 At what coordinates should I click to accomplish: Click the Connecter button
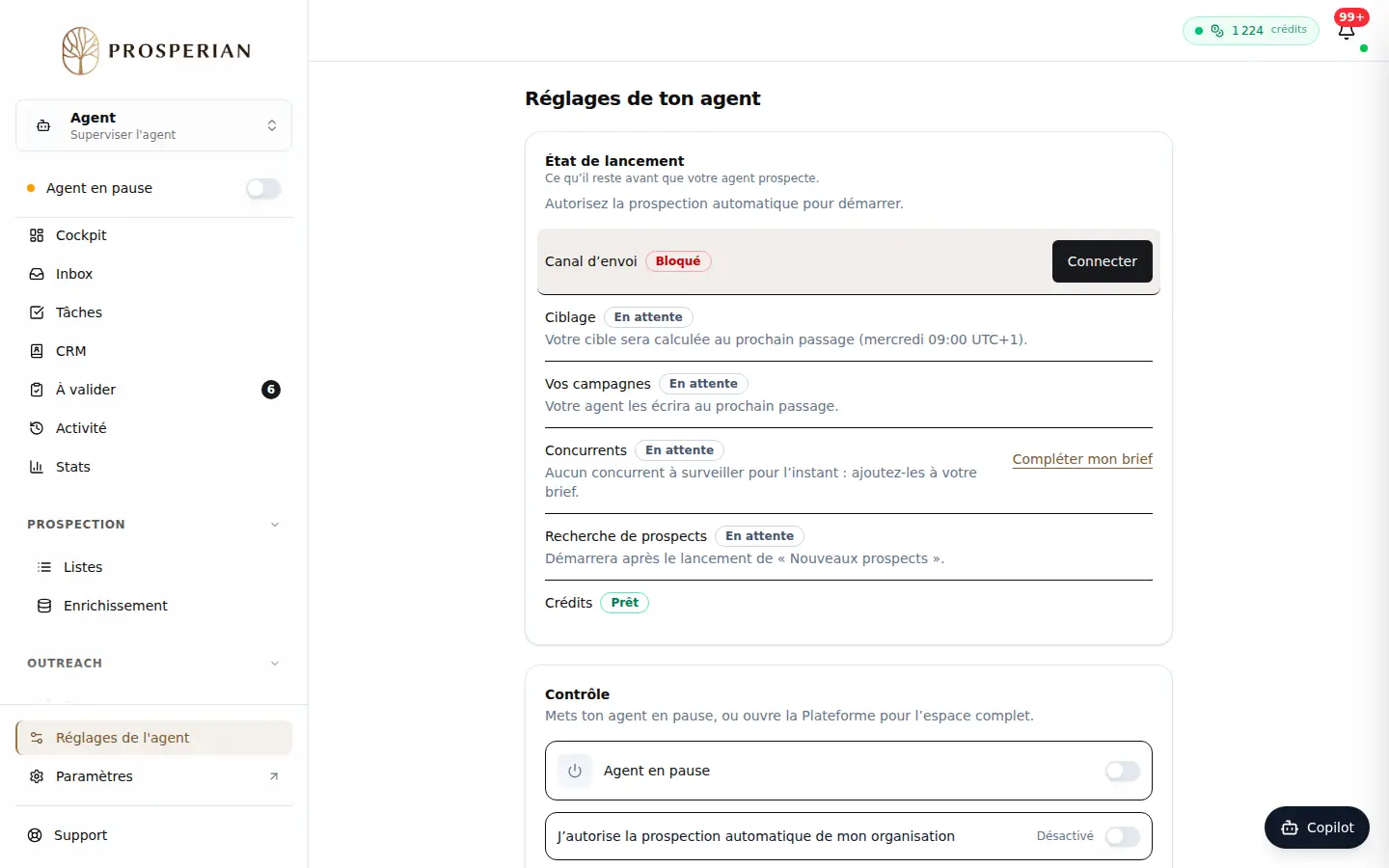click(x=1103, y=261)
